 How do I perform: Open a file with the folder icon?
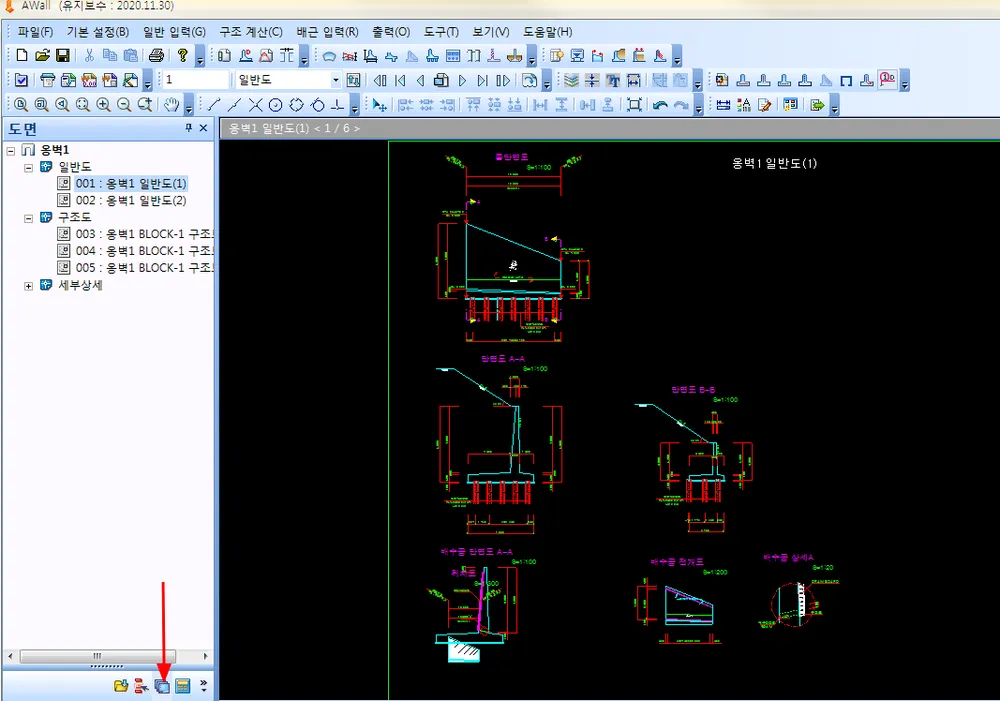tap(42, 55)
